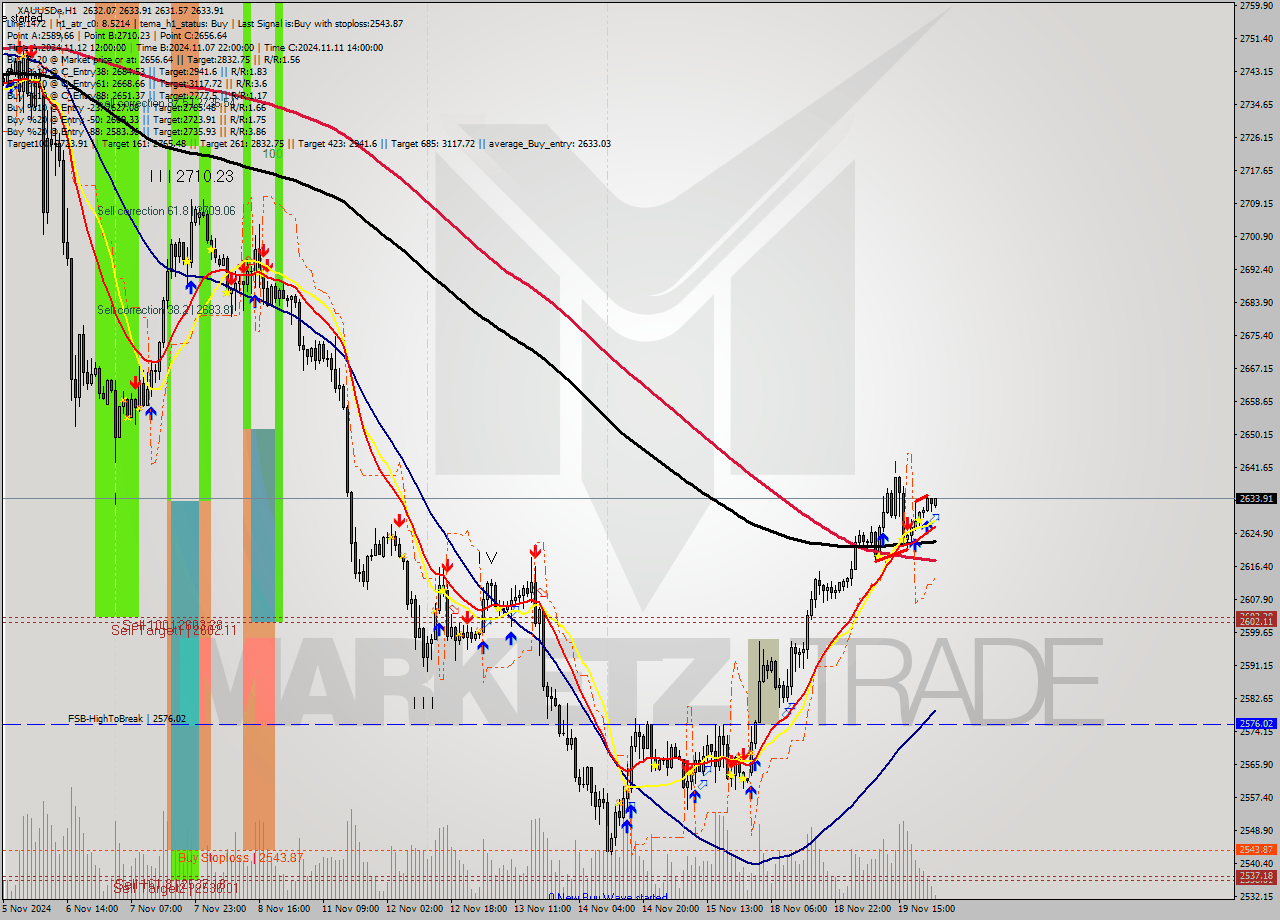This screenshot has width=1280, height=920.
Task: Click the 2667.16 price axis label
Action: (x=1255, y=368)
